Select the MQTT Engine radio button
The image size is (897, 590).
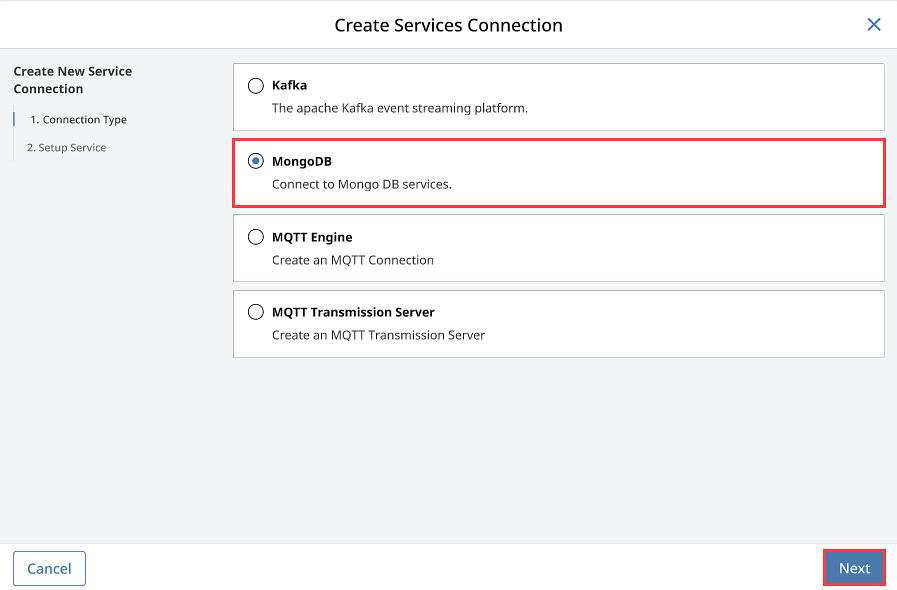click(256, 237)
